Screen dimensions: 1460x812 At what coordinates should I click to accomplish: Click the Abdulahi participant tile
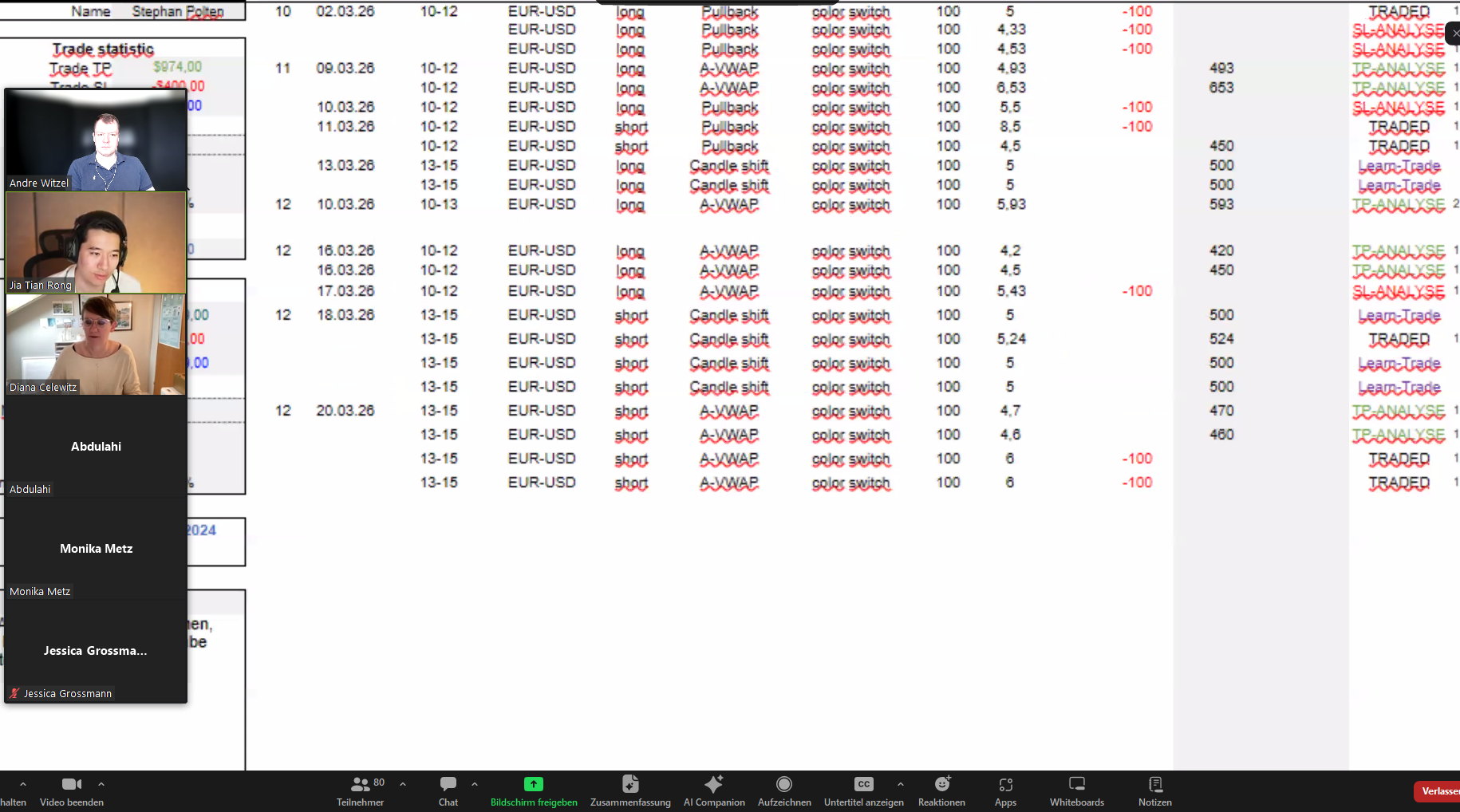click(x=96, y=447)
